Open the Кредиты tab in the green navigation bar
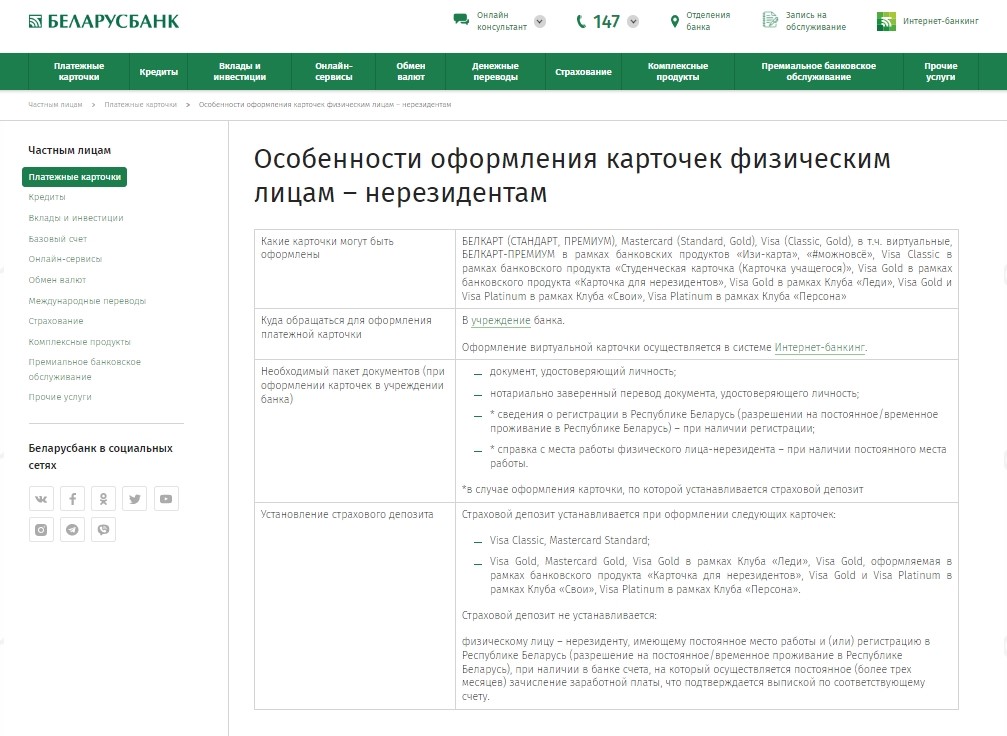The width and height of the screenshot is (1007, 736). [x=159, y=71]
